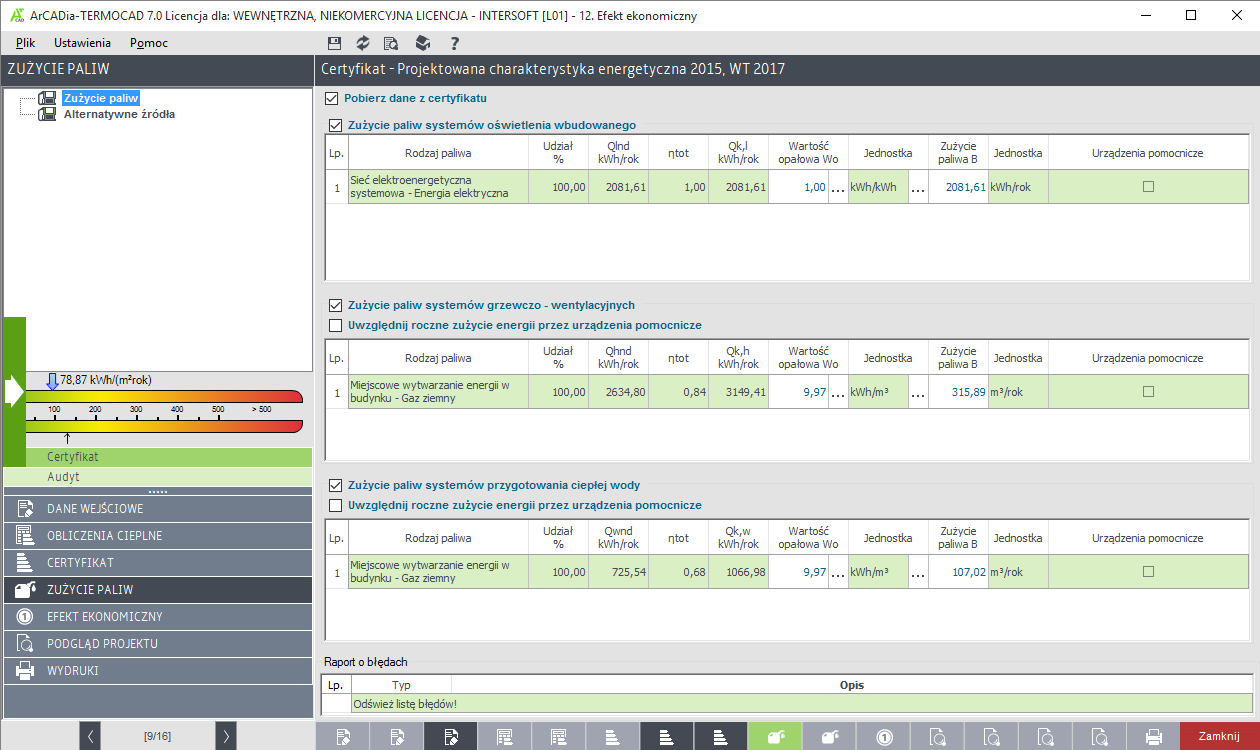Click the economic effect coin icon in bottom bar
The height and width of the screenshot is (750, 1260).
[x=884, y=737]
